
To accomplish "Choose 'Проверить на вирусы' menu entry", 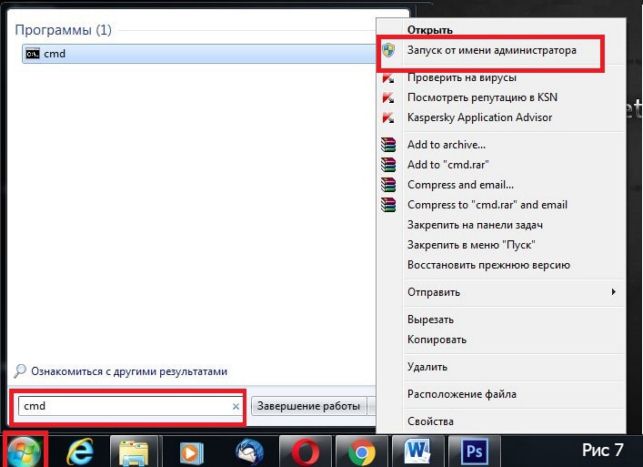I will (x=462, y=77).
